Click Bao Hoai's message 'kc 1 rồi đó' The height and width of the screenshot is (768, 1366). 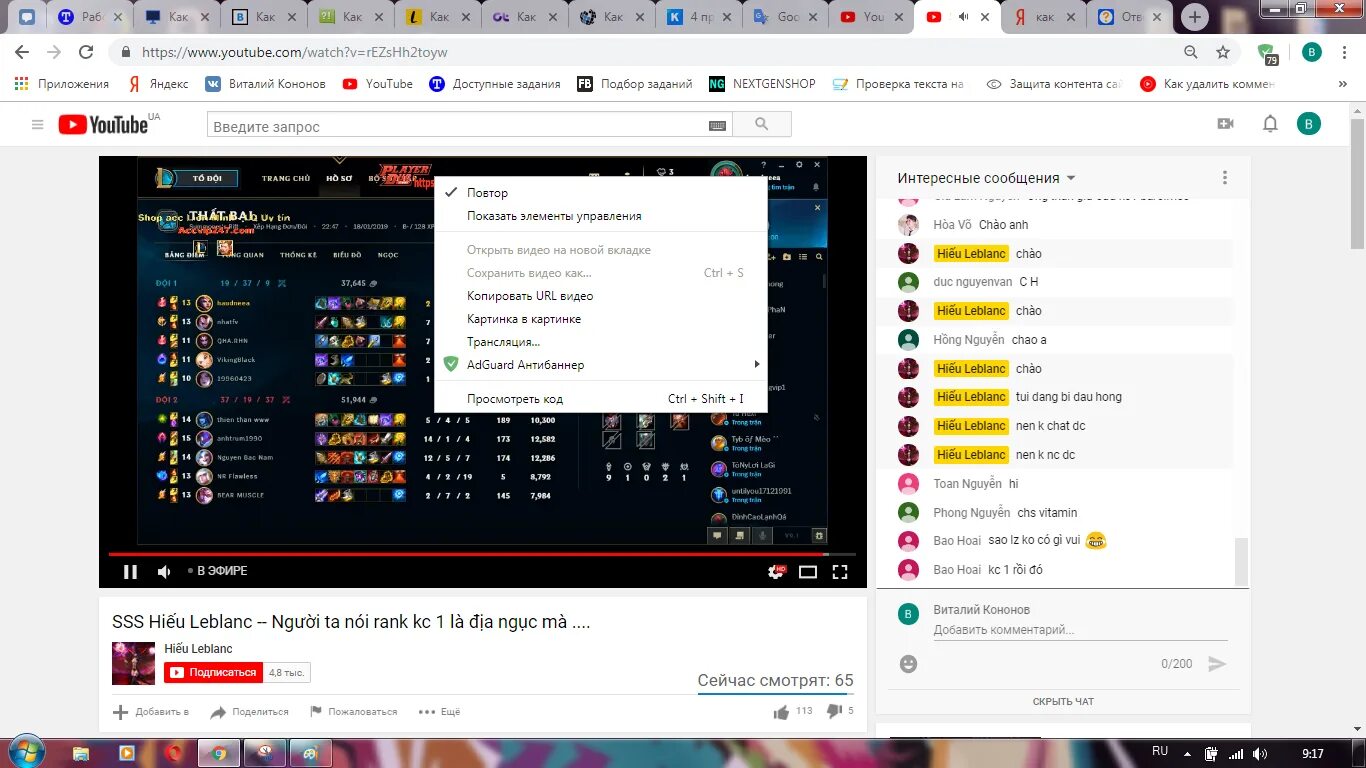point(1015,570)
